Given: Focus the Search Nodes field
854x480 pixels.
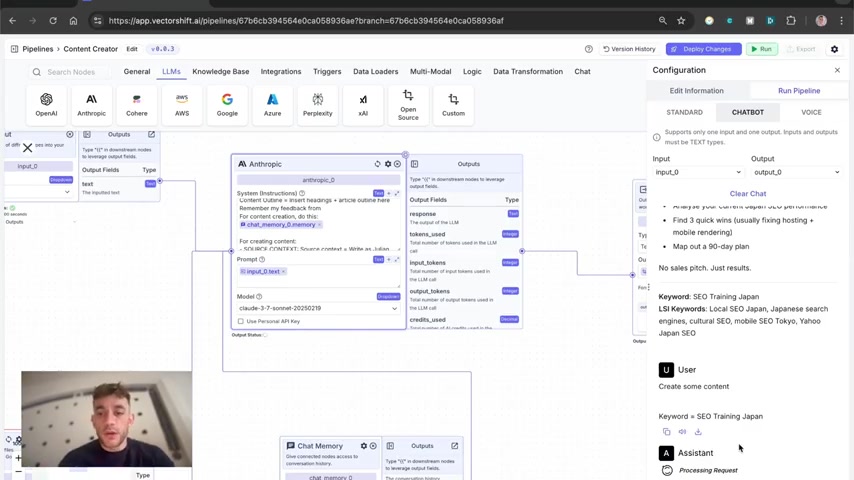Looking at the screenshot, I should tap(71, 72).
